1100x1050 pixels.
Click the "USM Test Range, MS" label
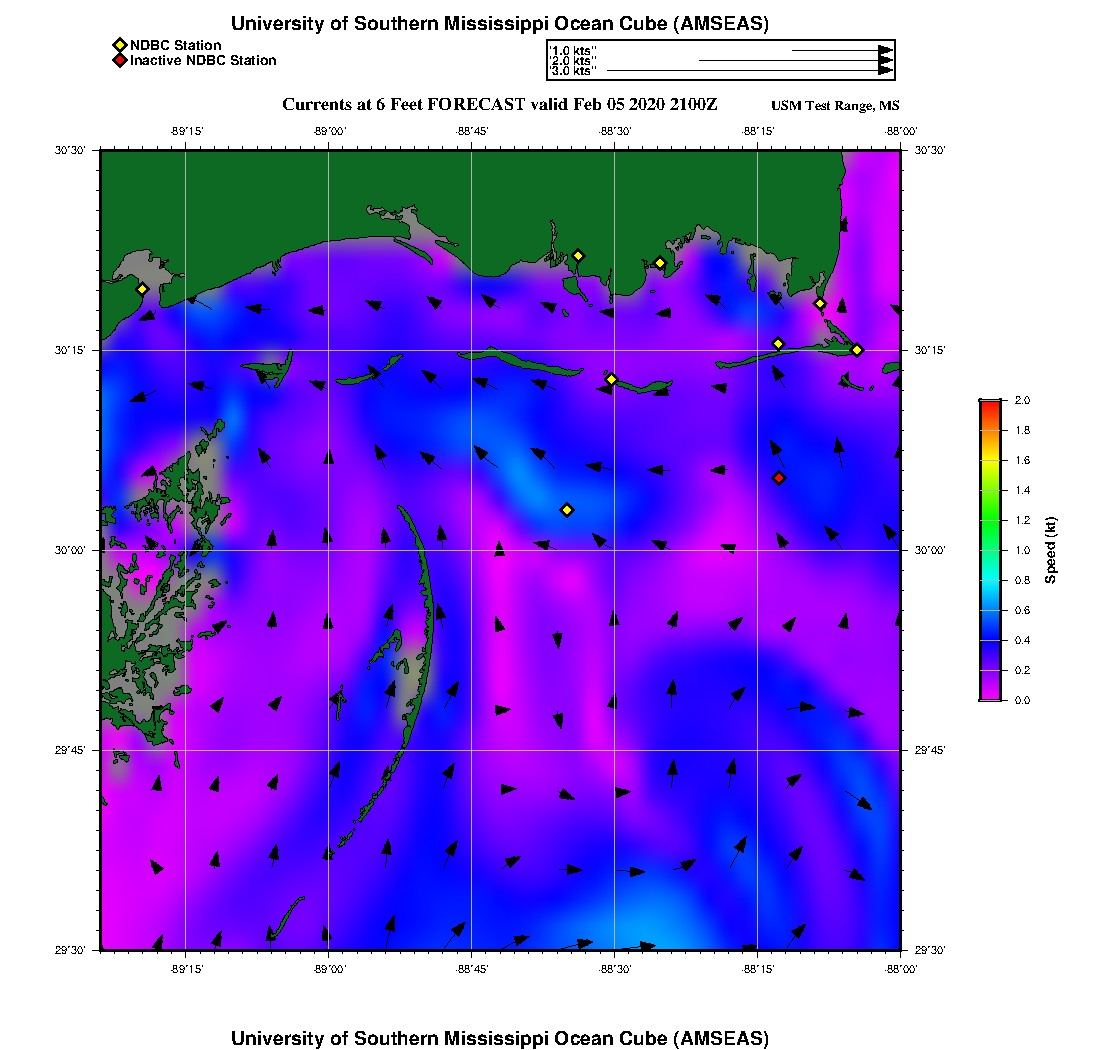(835, 106)
